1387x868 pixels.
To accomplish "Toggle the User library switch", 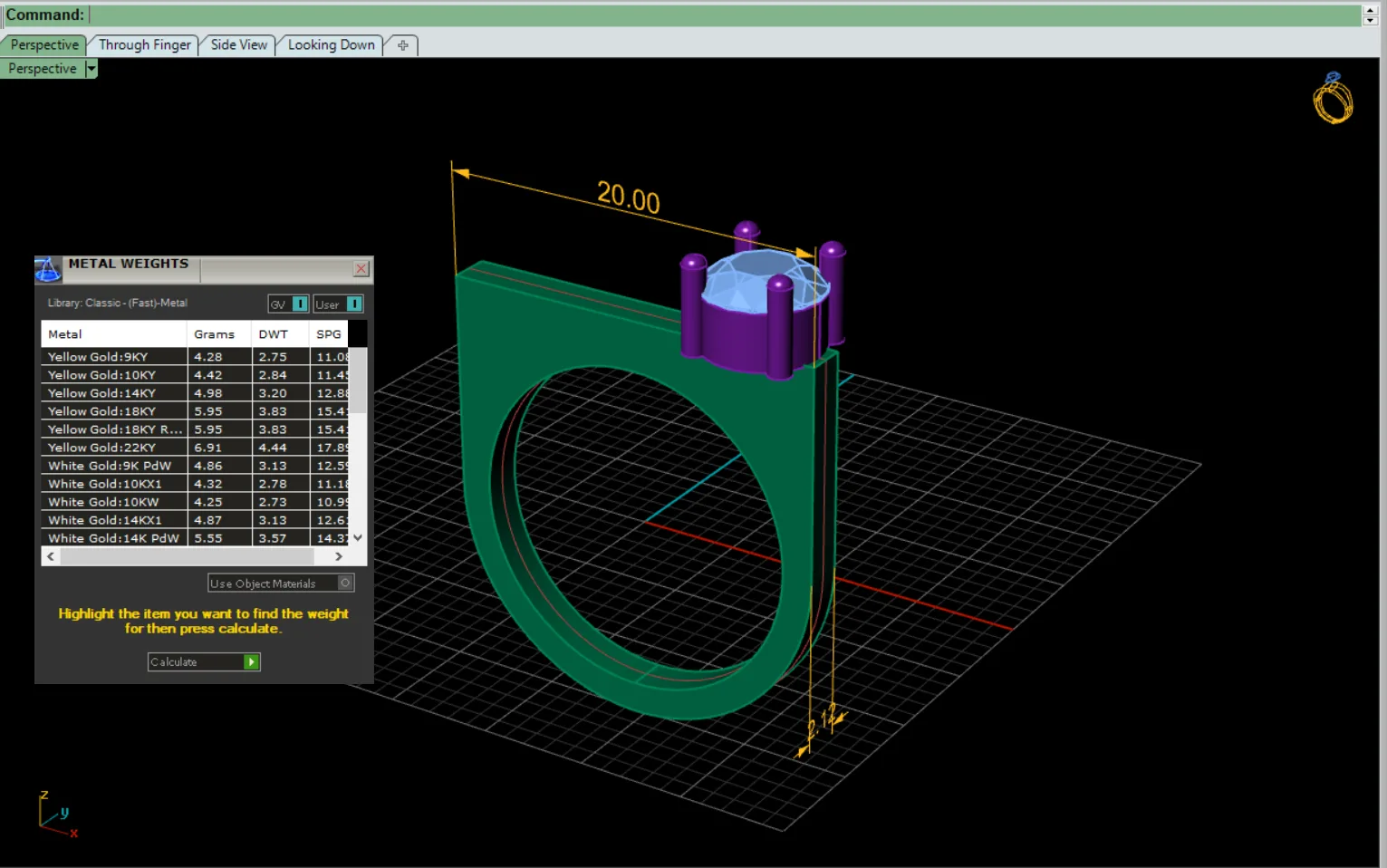I will [x=354, y=304].
